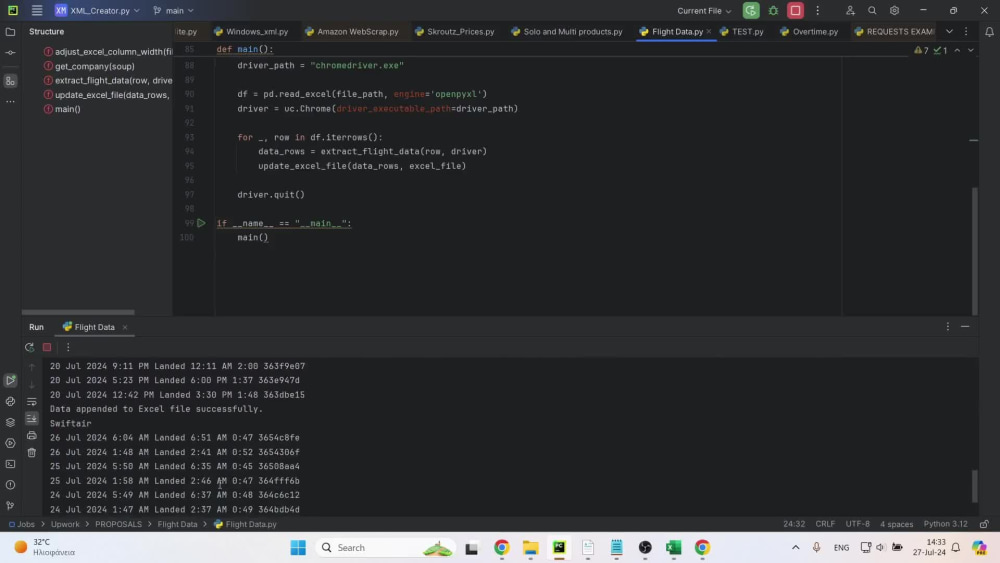This screenshot has height=563, width=1000.
Task: Toggle soft-wrap in Run console
Action: coord(31,402)
